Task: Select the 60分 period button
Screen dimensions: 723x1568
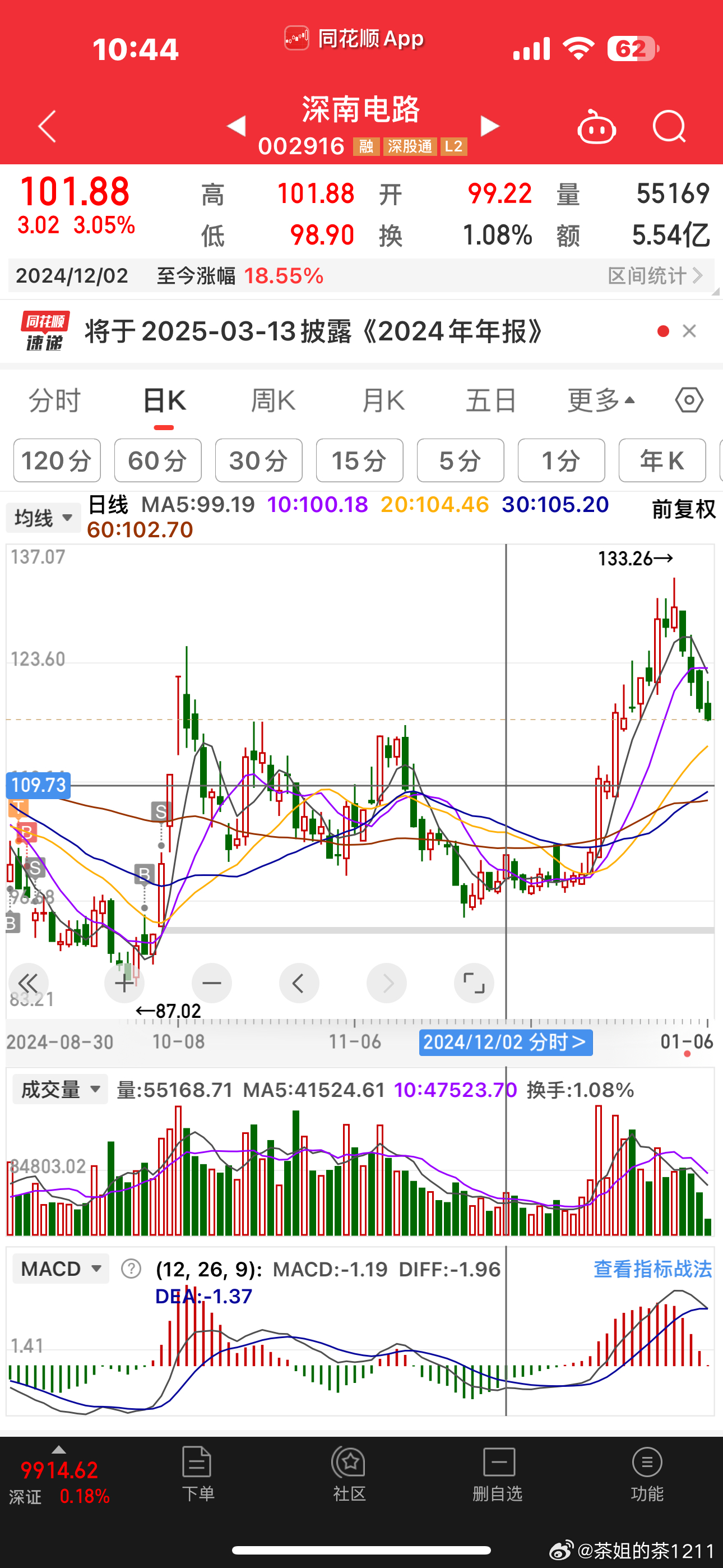Action: [x=157, y=461]
